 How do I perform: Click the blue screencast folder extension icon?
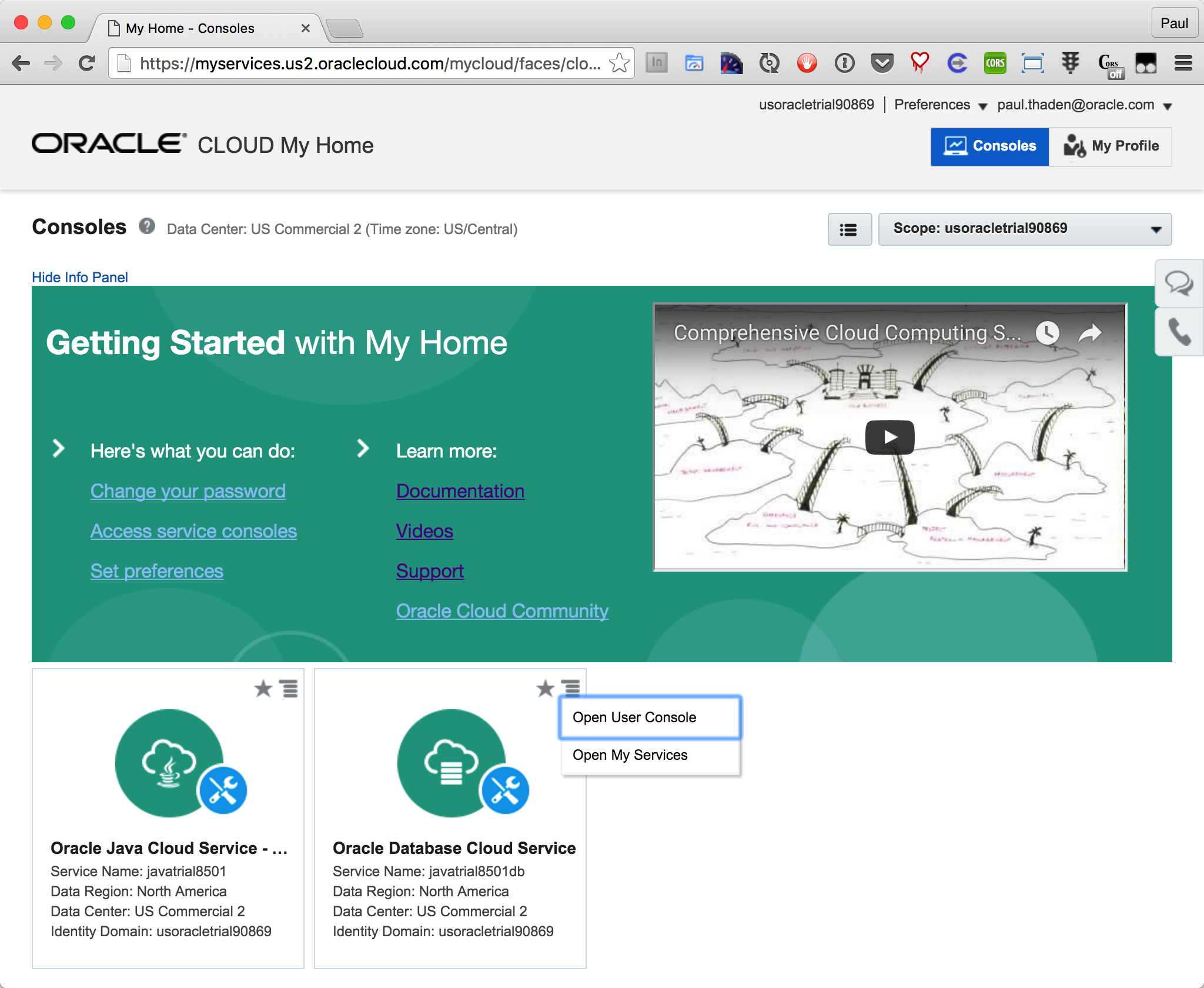(x=694, y=63)
